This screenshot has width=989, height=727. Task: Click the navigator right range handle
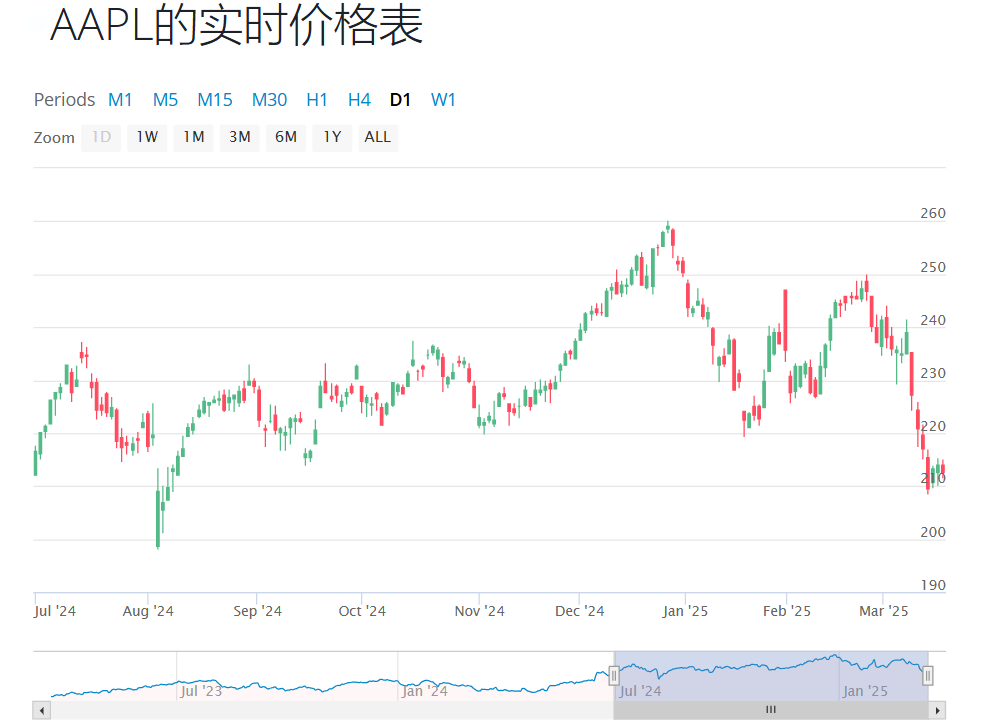pos(927,676)
